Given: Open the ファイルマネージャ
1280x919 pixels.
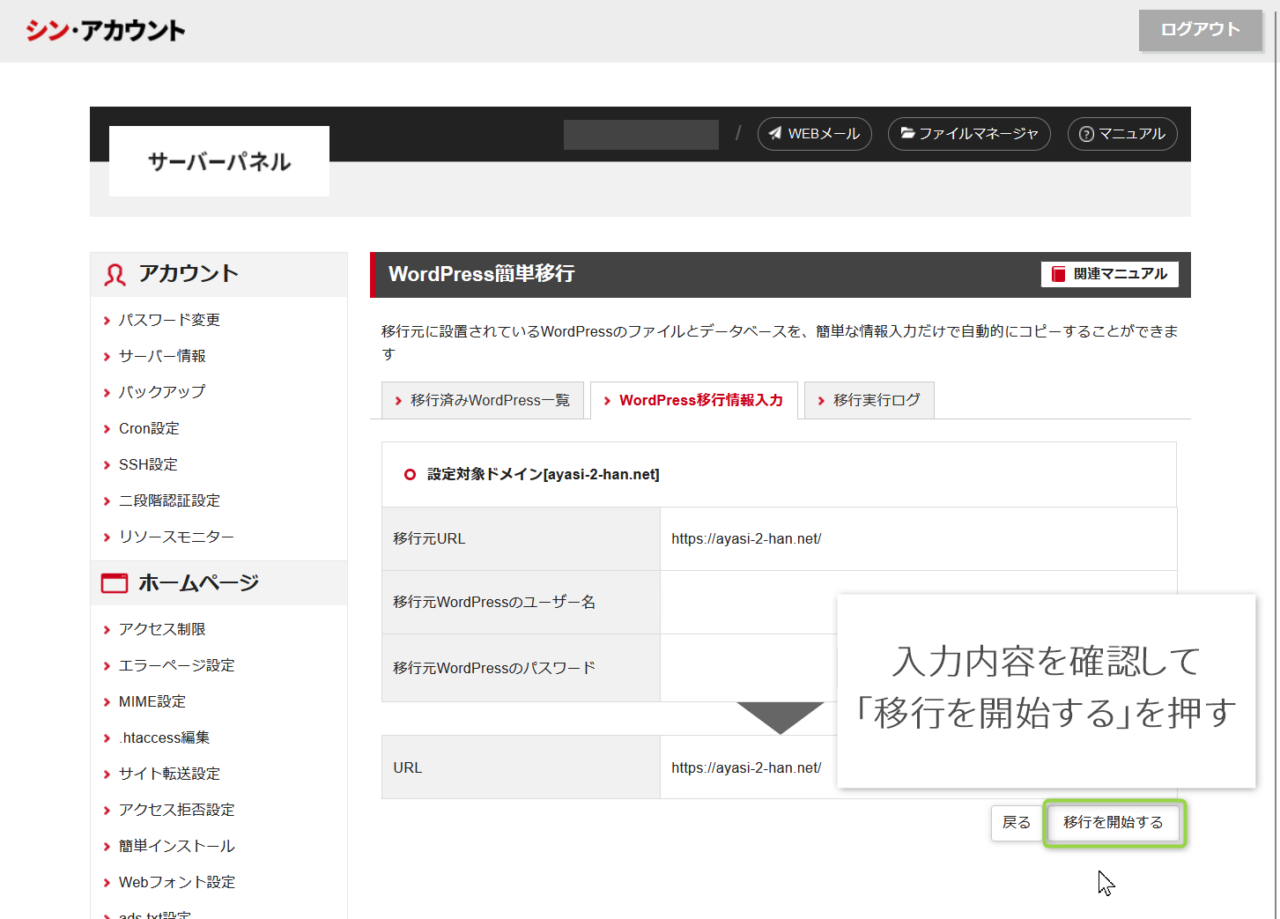Looking at the screenshot, I should [x=969, y=134].
